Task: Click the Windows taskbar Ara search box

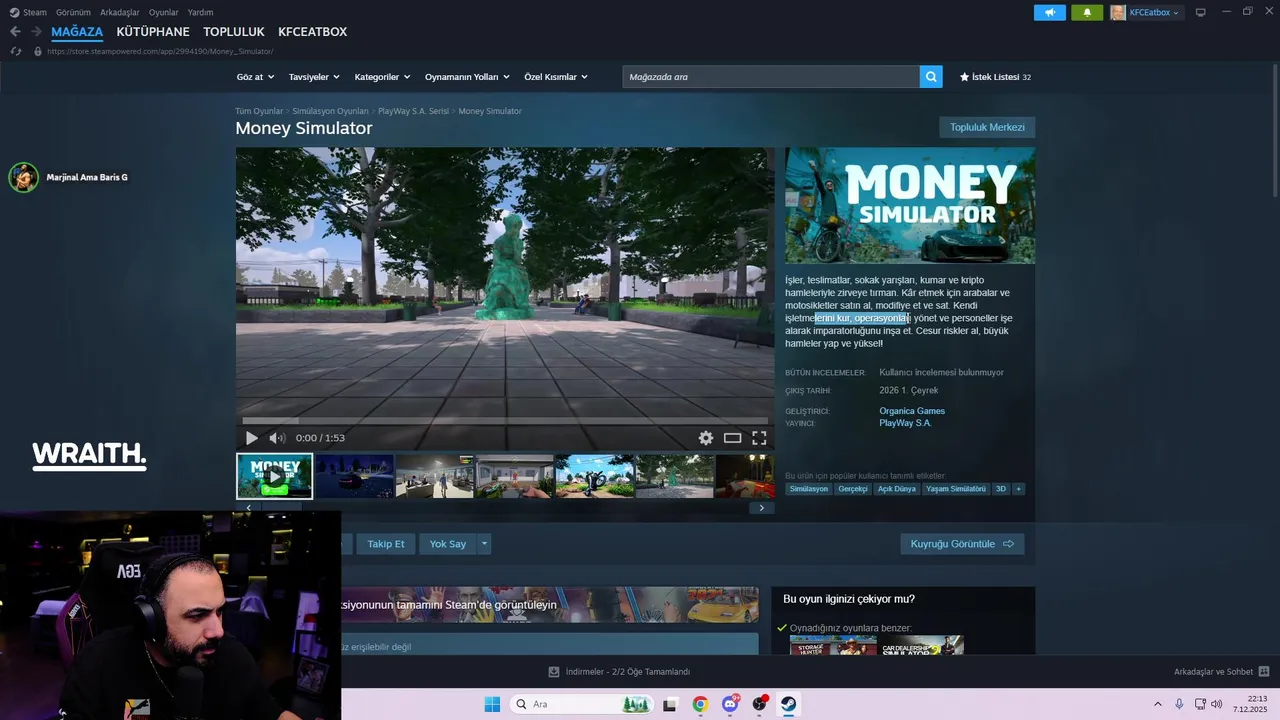Action: coord(580,704)
